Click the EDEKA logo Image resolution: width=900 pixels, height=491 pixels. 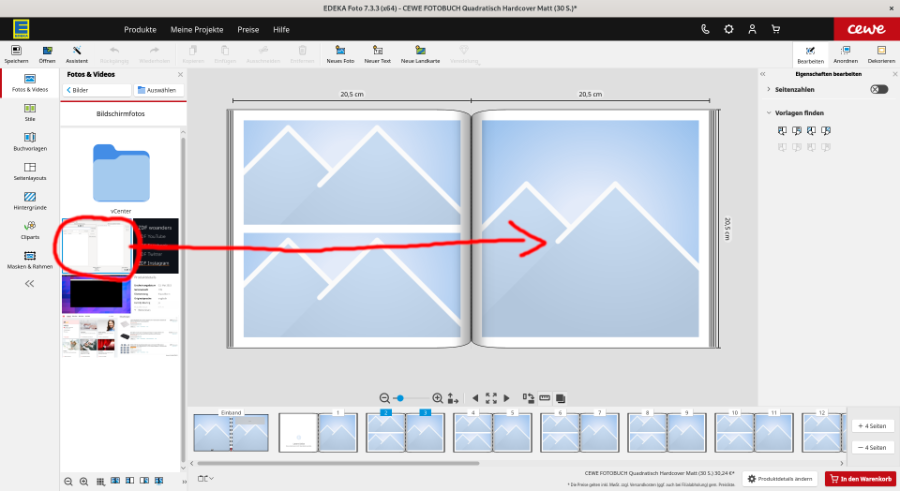click(x=21, y=29)
